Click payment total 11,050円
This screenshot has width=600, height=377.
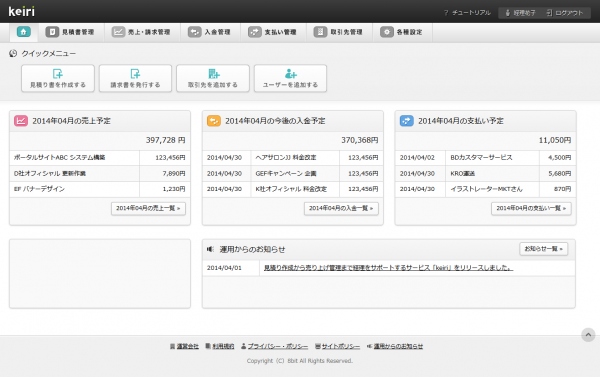(555, 140)
